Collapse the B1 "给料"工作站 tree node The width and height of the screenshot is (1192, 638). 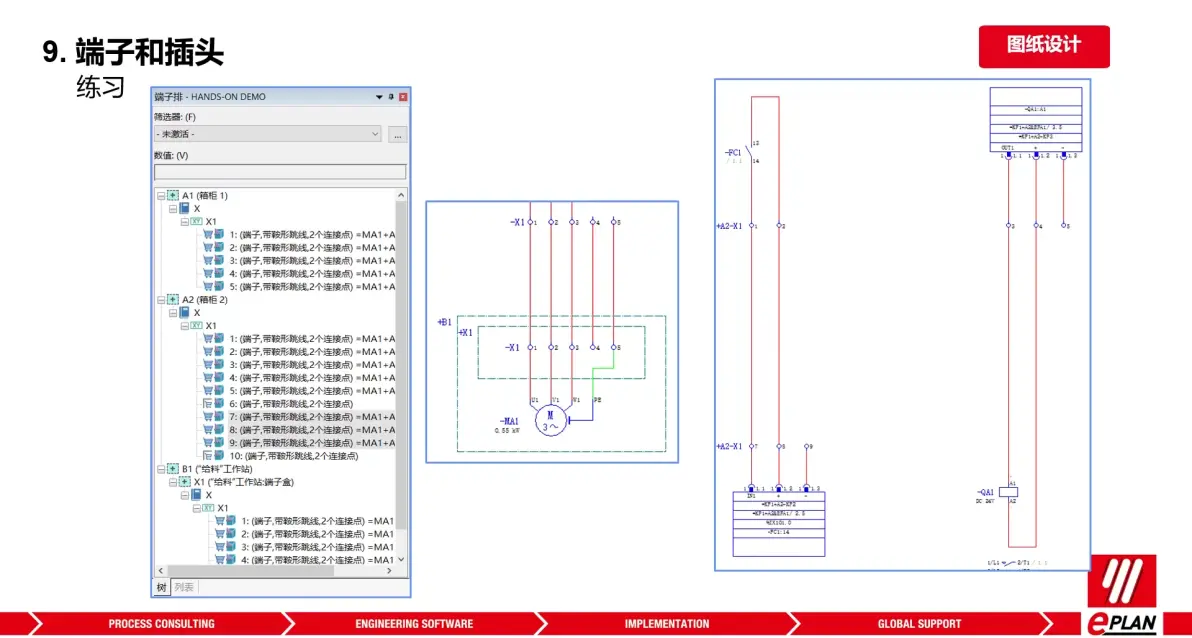[x=161, y=469]
